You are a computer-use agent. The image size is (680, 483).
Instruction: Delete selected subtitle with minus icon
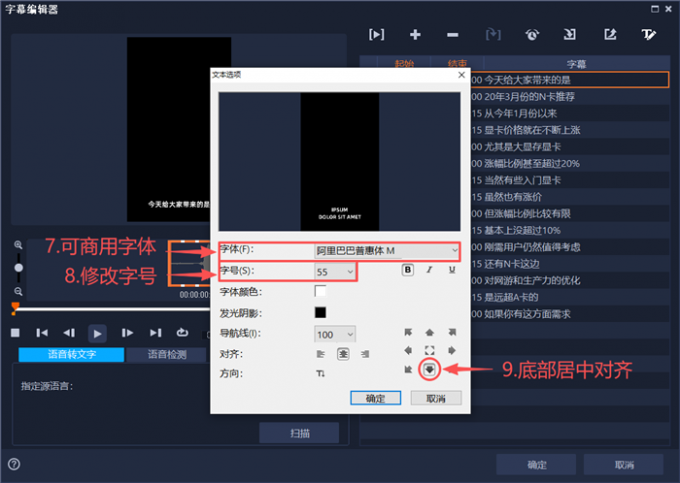[x=452, y=35]
